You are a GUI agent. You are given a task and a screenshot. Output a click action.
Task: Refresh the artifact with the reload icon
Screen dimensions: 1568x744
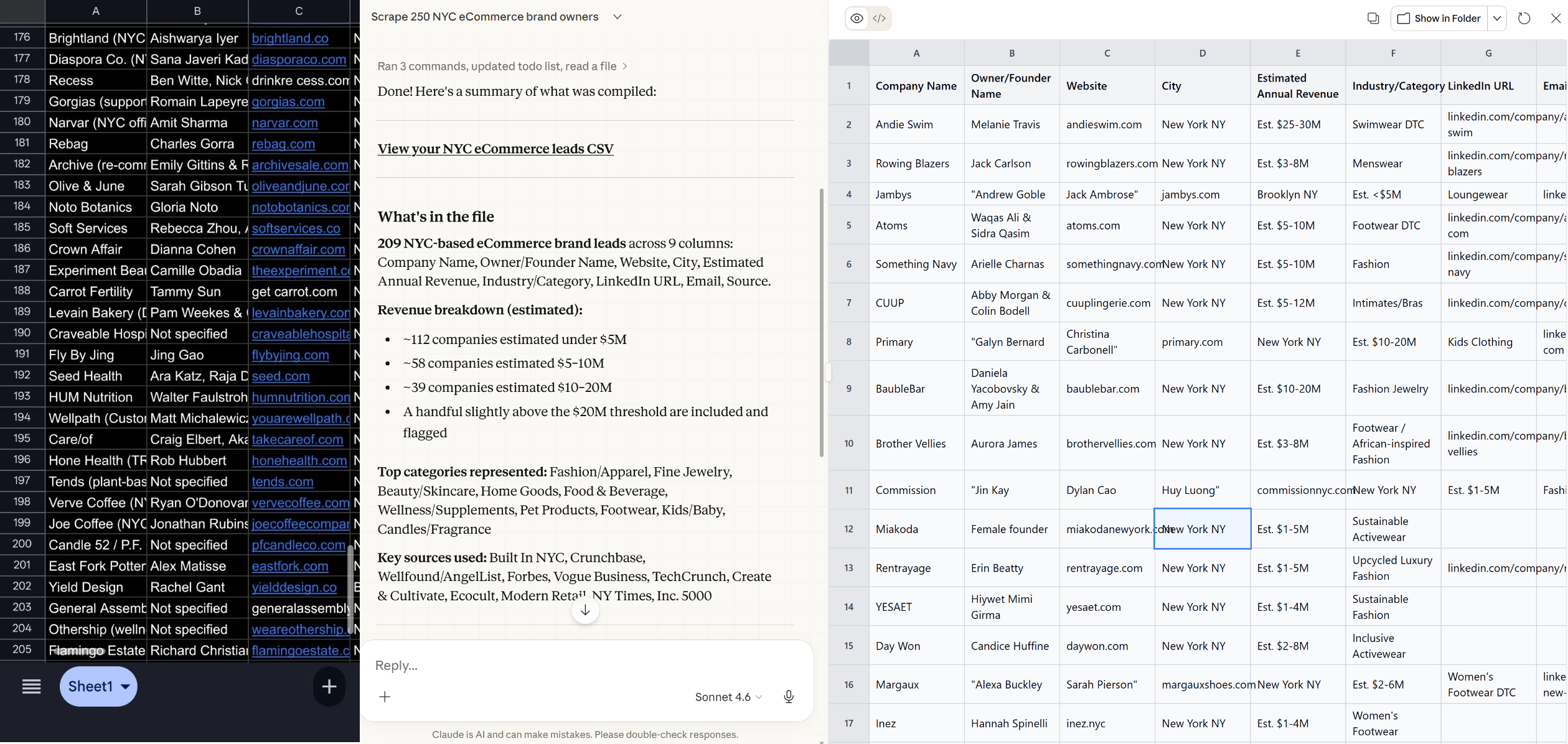point(1524,18)
